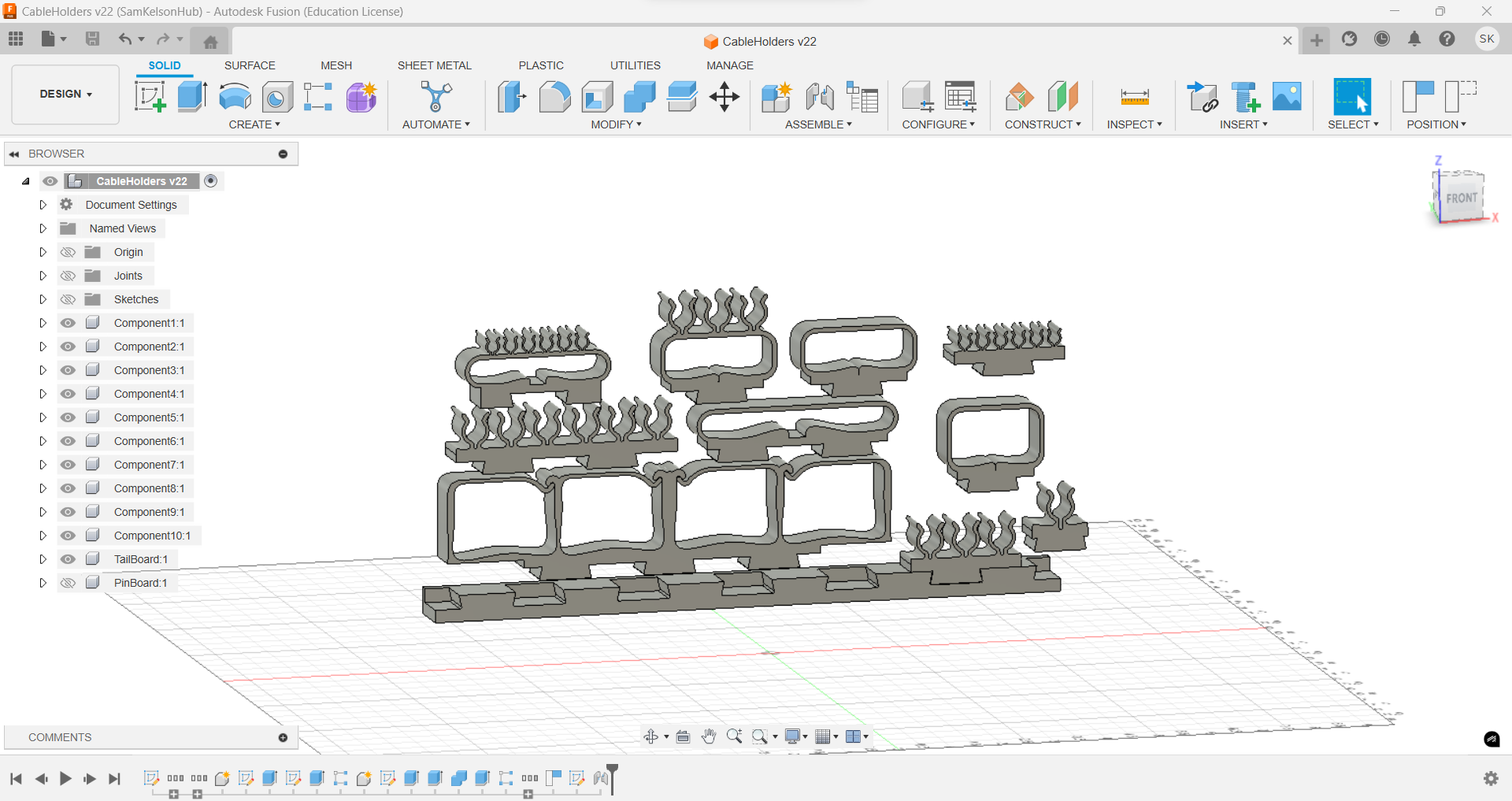Activate CableHolders v22 root radio button
Image resolution: width=1512 pixels, height=801 pixels.
tap(211, 181)
